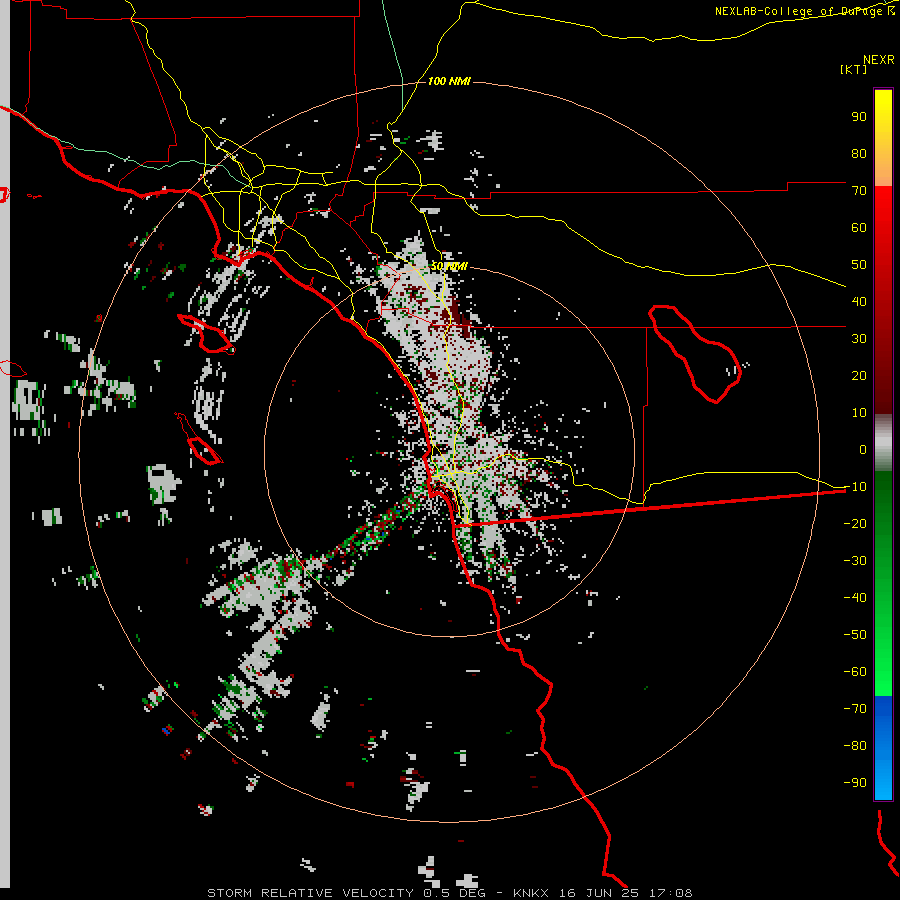The height and width of the screenshot is (900, 900).
Task: Click the 60 value on velocity scale
Action: pyautogui.click(x=859, y=228)
